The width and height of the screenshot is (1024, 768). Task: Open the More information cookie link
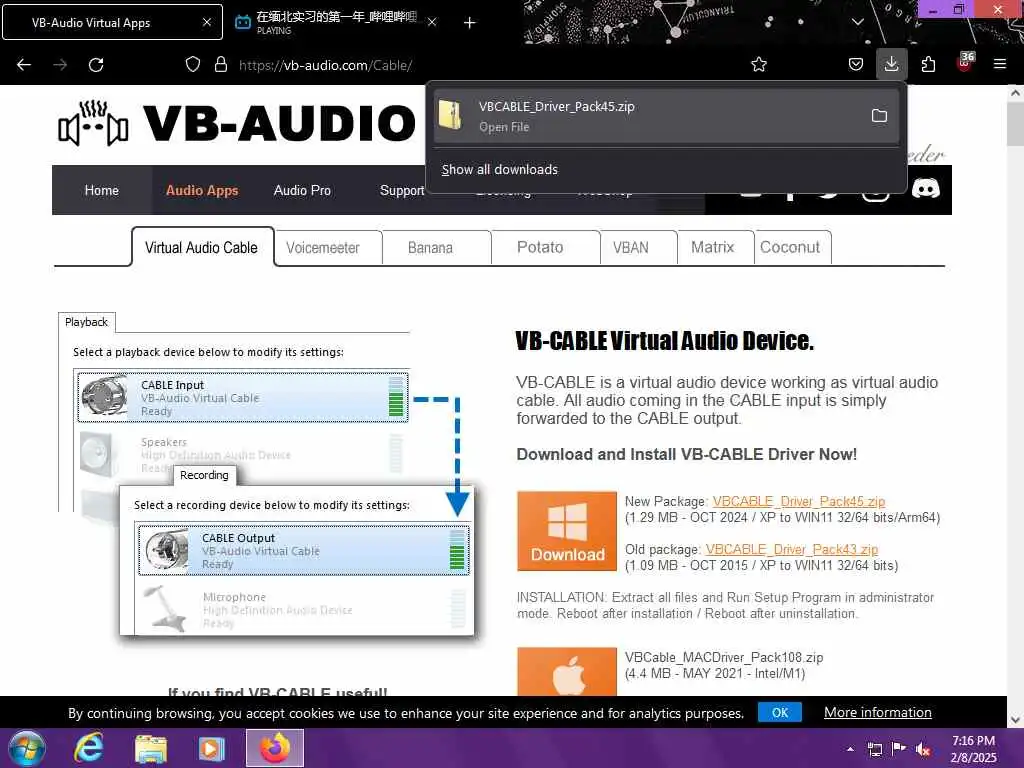pos(878,712)
